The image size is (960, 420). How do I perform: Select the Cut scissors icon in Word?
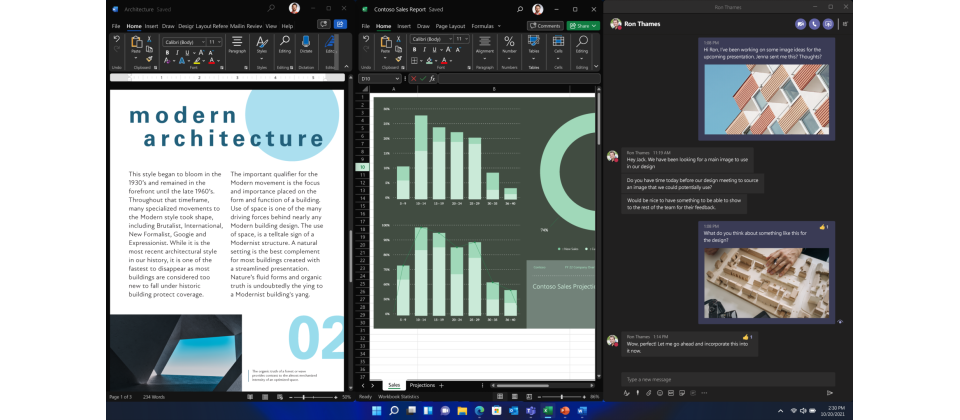tap(149, 39)
